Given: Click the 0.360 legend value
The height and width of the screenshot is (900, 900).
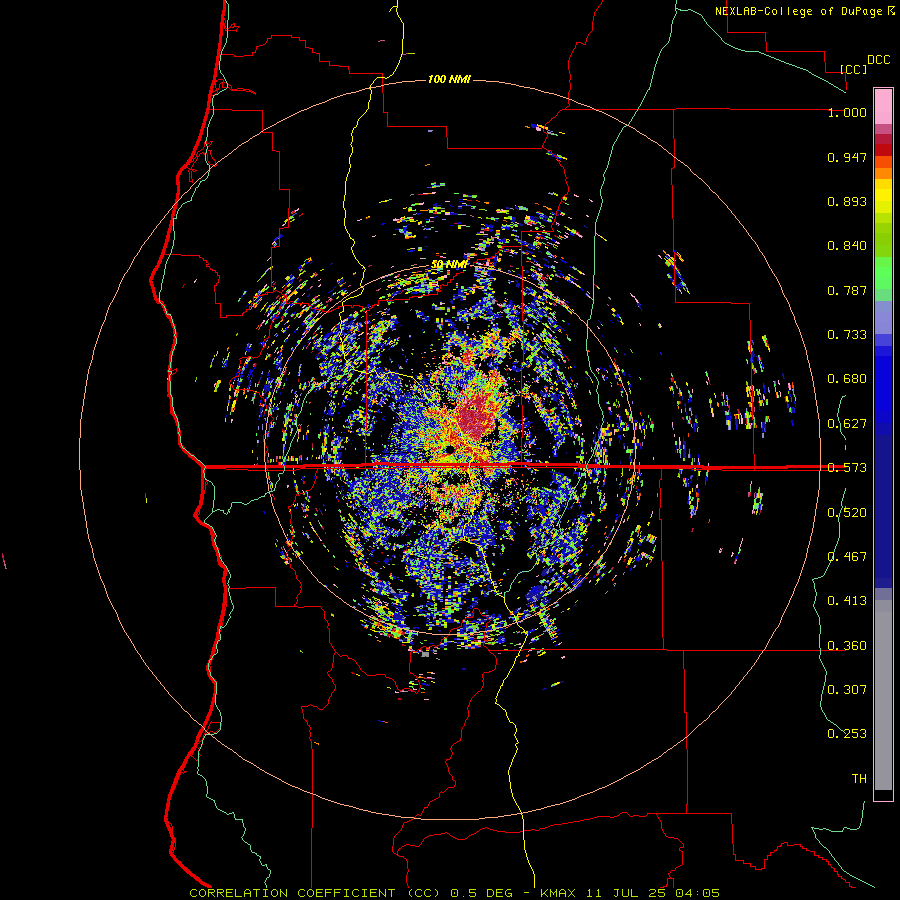Looking at the screenshot, I should 847,646.
